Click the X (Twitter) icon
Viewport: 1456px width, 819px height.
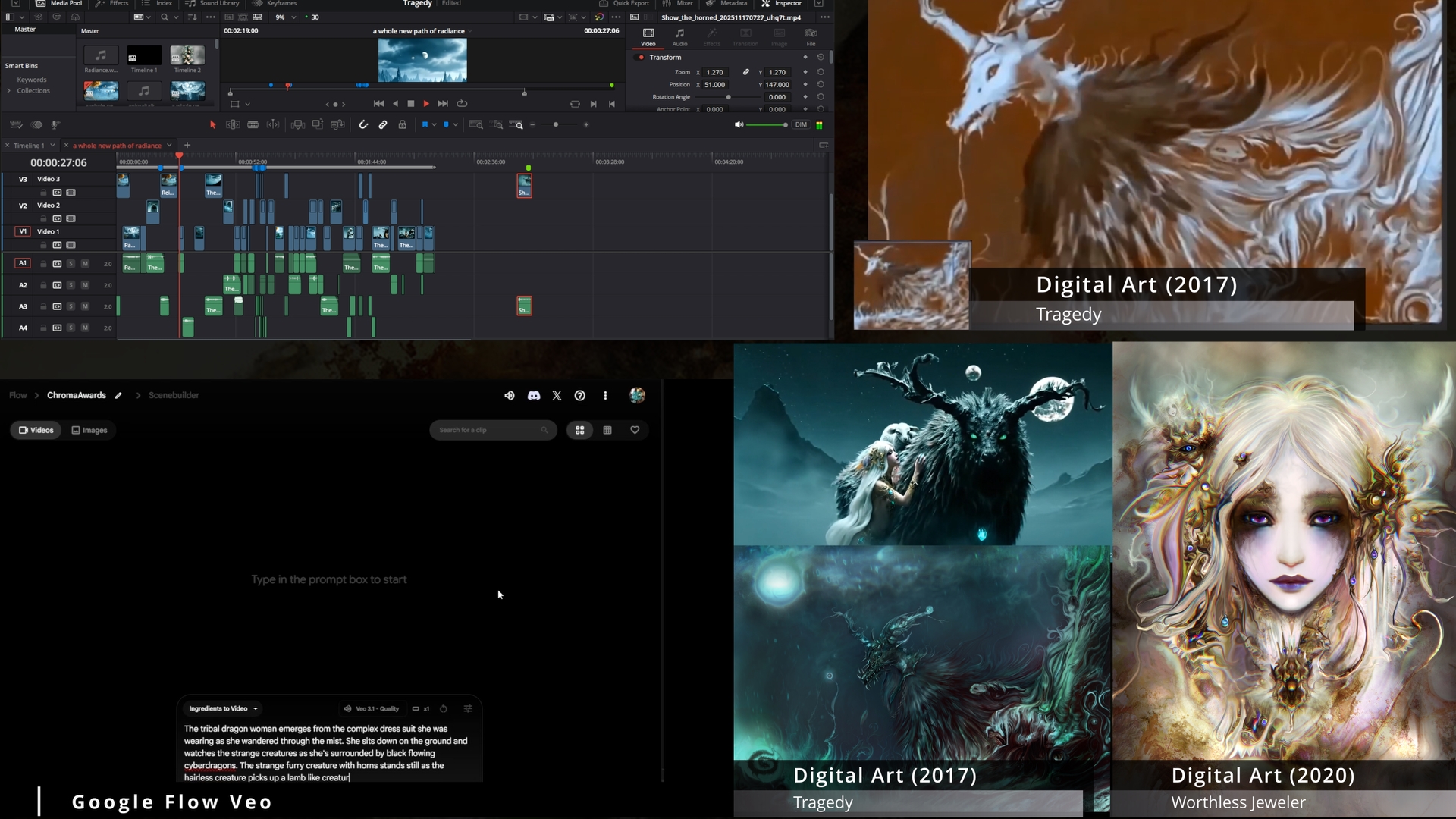click(x=557, y=395)
